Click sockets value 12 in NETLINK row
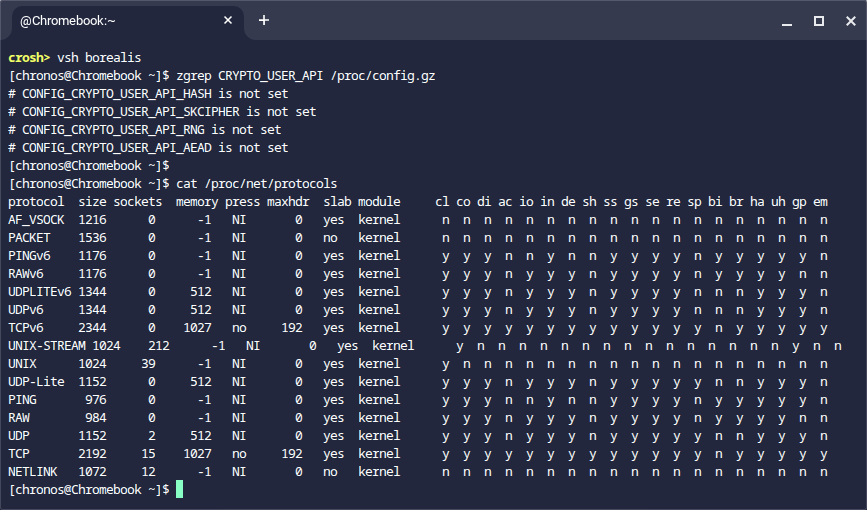867x510 pixels. click(148, 472)
